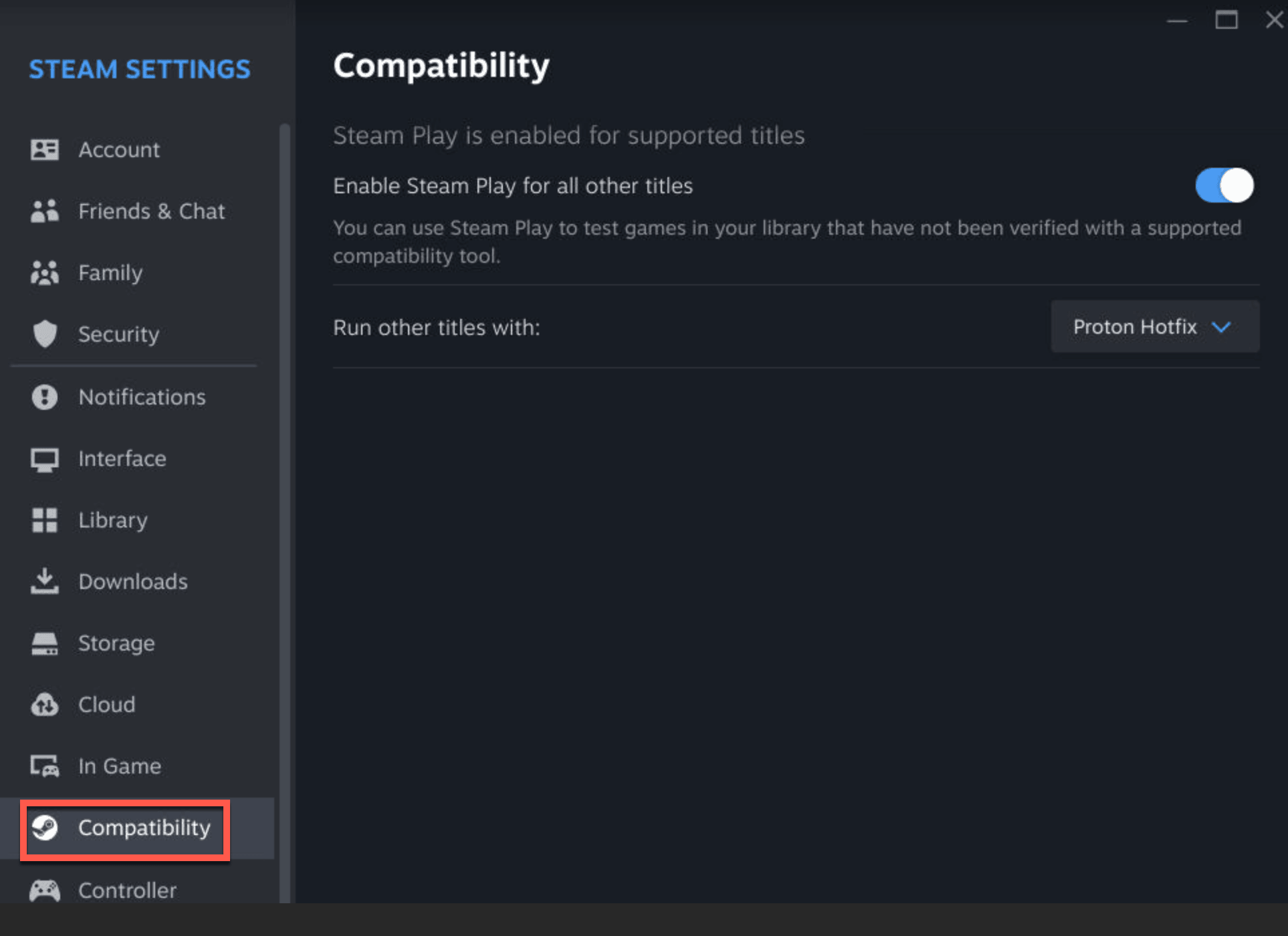Click the Storage drive icon

click(44, 643)
